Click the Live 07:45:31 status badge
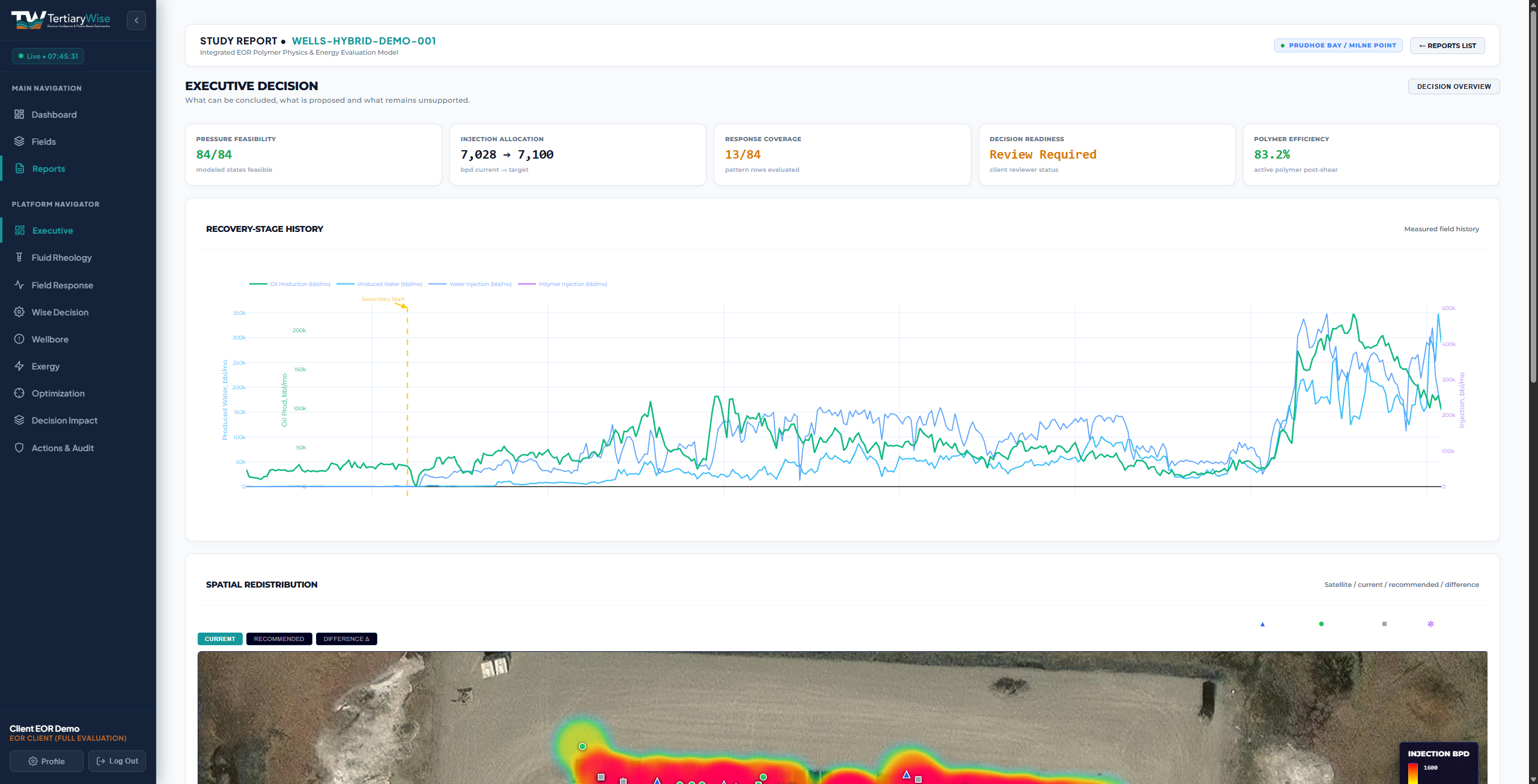 [x=48, y=56]
